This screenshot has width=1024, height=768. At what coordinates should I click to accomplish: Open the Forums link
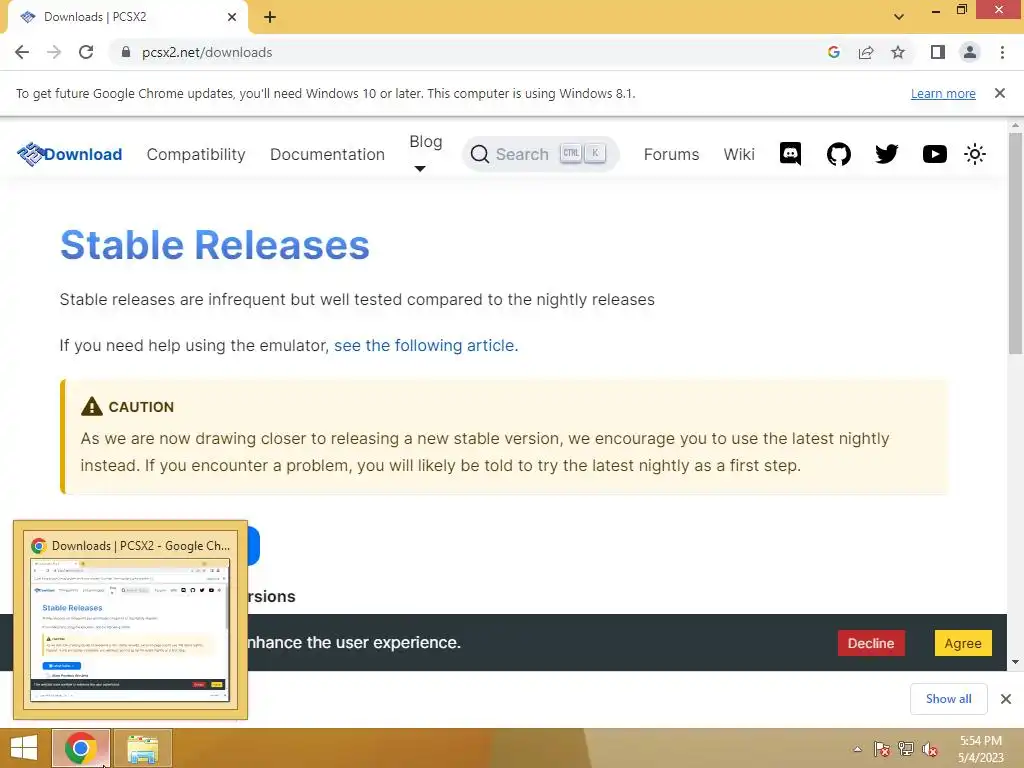tap(671, 154)
